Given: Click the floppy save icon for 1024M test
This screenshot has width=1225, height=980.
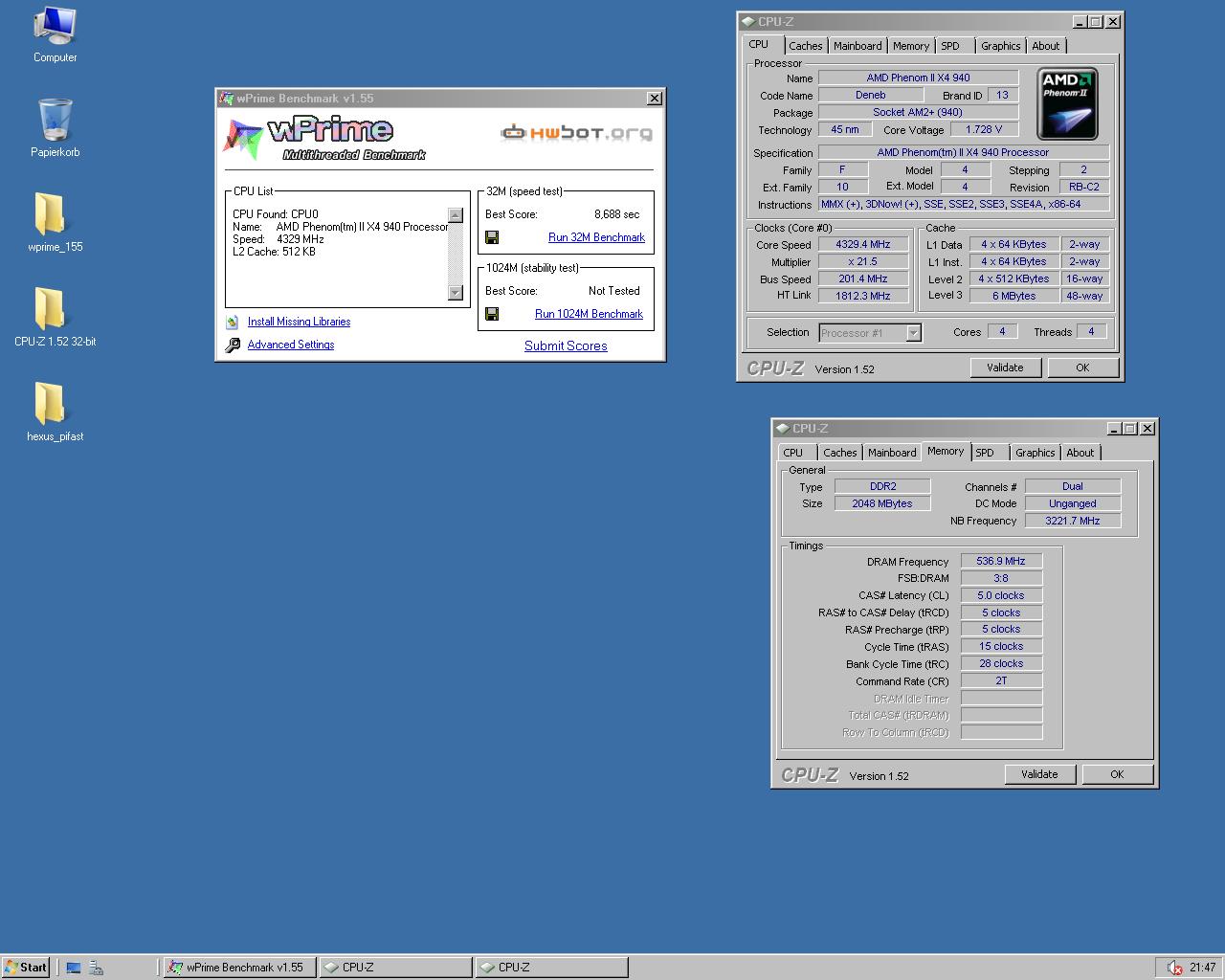Looking at the screenshot, I should click(492, 314).
